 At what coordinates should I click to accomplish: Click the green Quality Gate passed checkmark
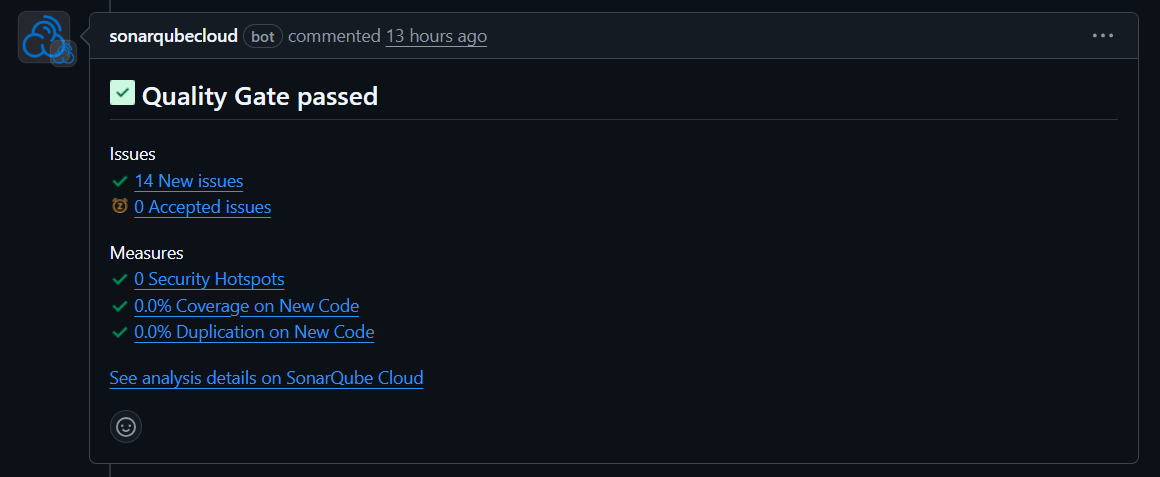[122, 94]
